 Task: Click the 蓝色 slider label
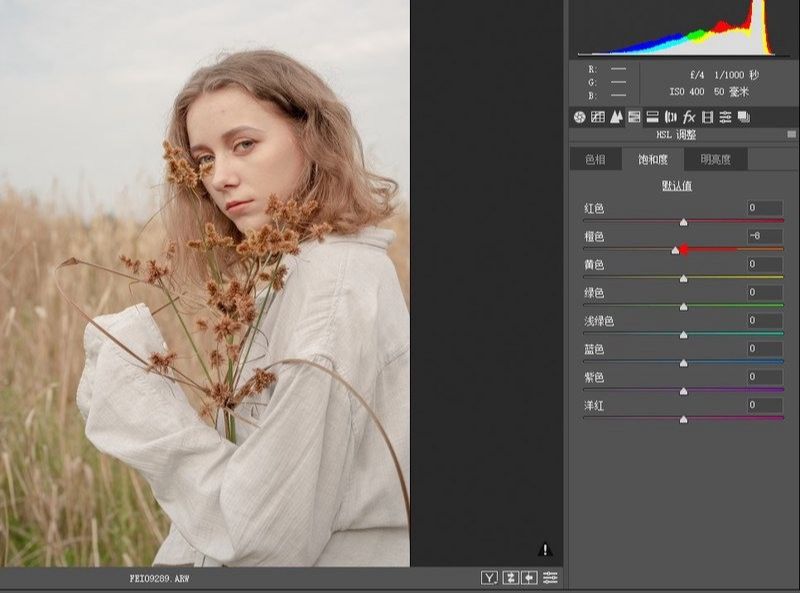point(594,350)
